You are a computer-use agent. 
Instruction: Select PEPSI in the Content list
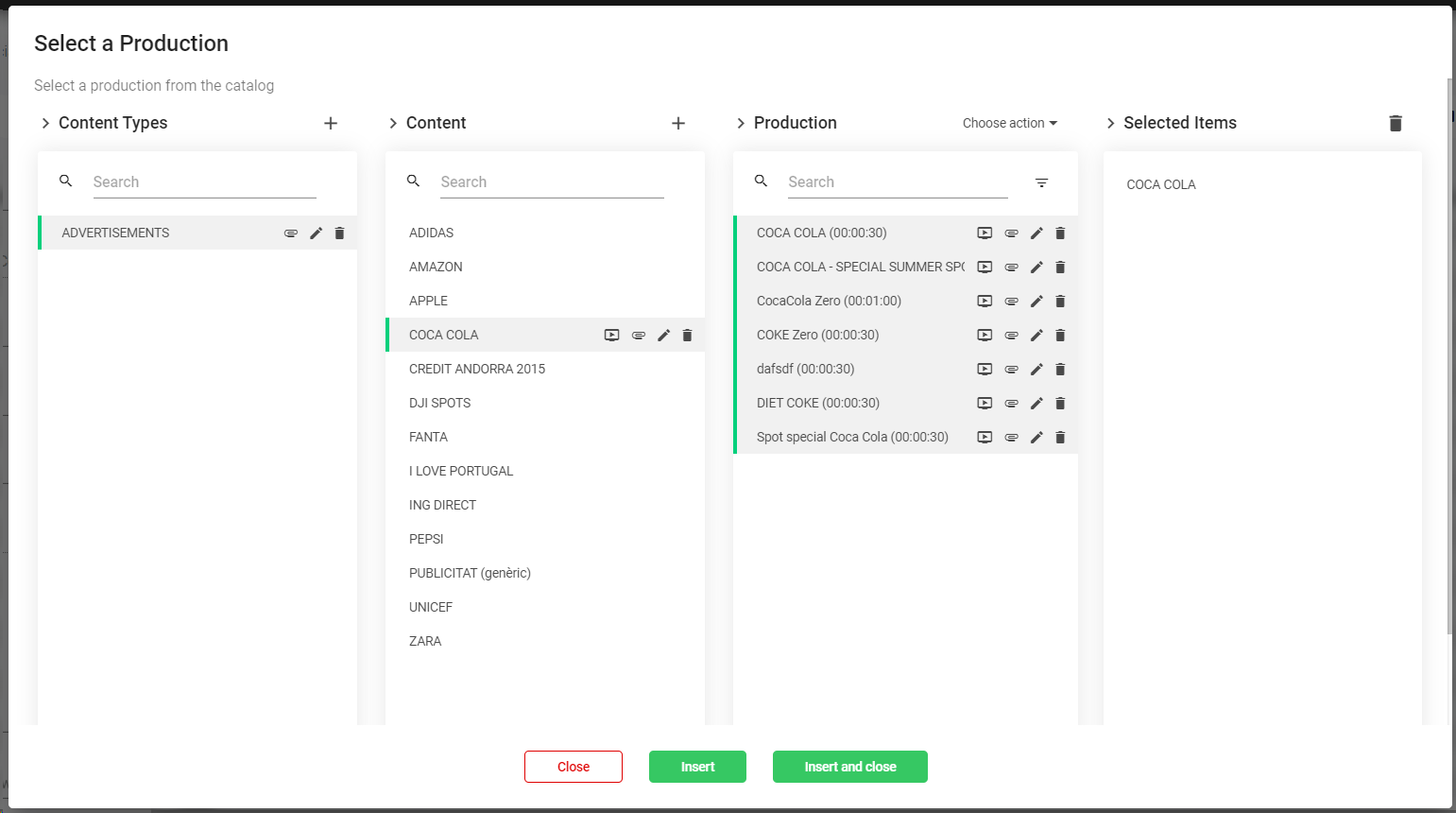(x=426, y=539)
